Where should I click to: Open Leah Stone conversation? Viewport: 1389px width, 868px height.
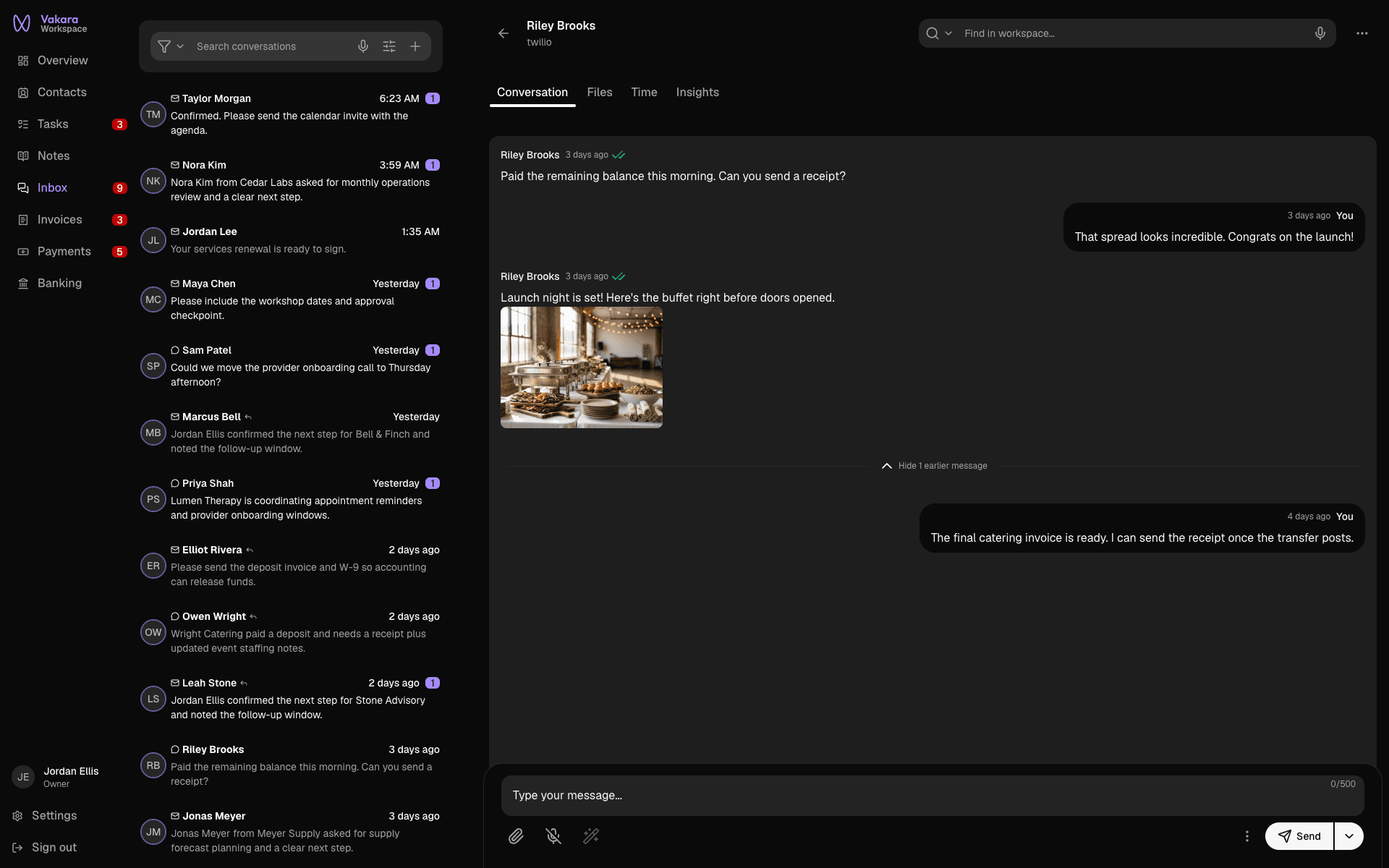pyautogui.click(x=290, y=699)
